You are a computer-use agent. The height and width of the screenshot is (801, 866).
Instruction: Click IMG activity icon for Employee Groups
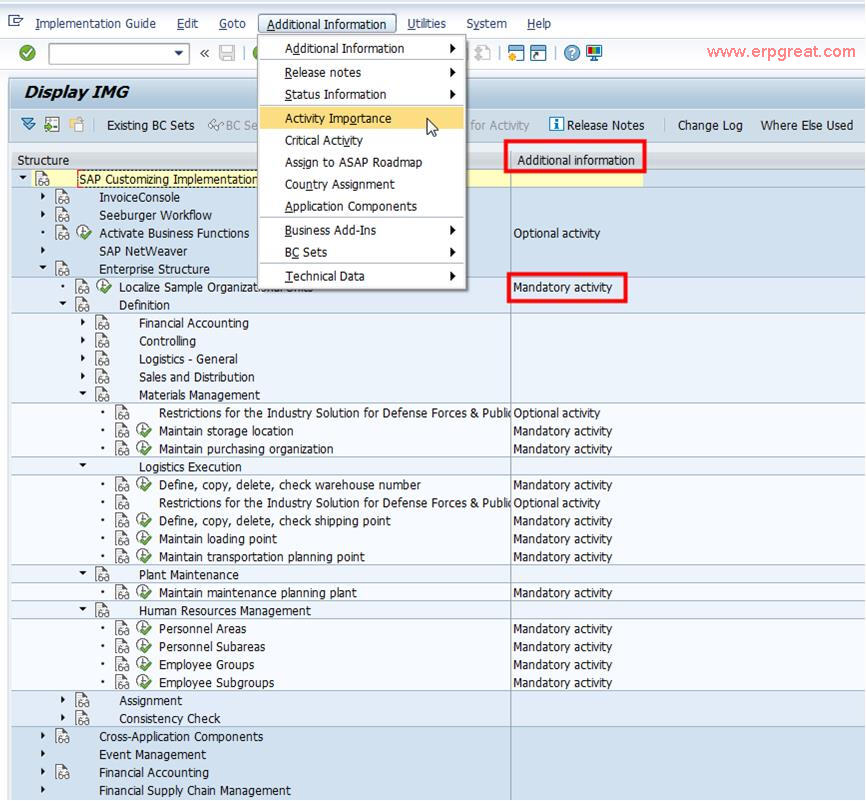(144, 664)
